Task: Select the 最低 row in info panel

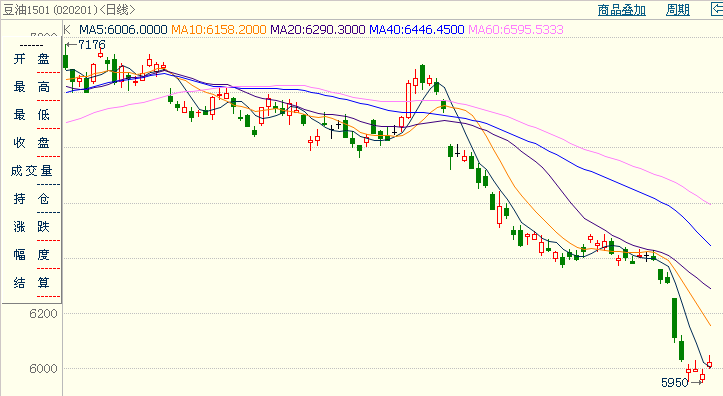Action: (x=31, y=115)
